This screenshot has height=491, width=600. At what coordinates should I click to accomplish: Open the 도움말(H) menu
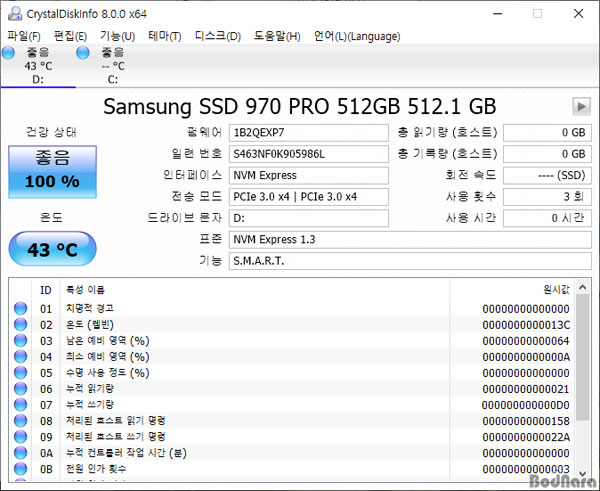277,36
